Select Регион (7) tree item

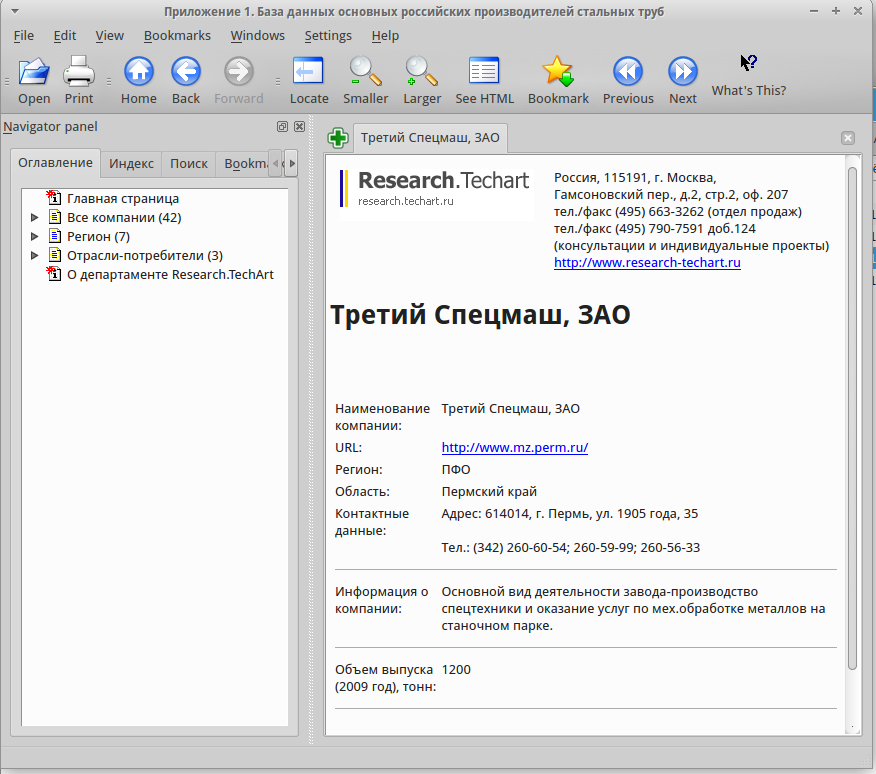[98, 236]
